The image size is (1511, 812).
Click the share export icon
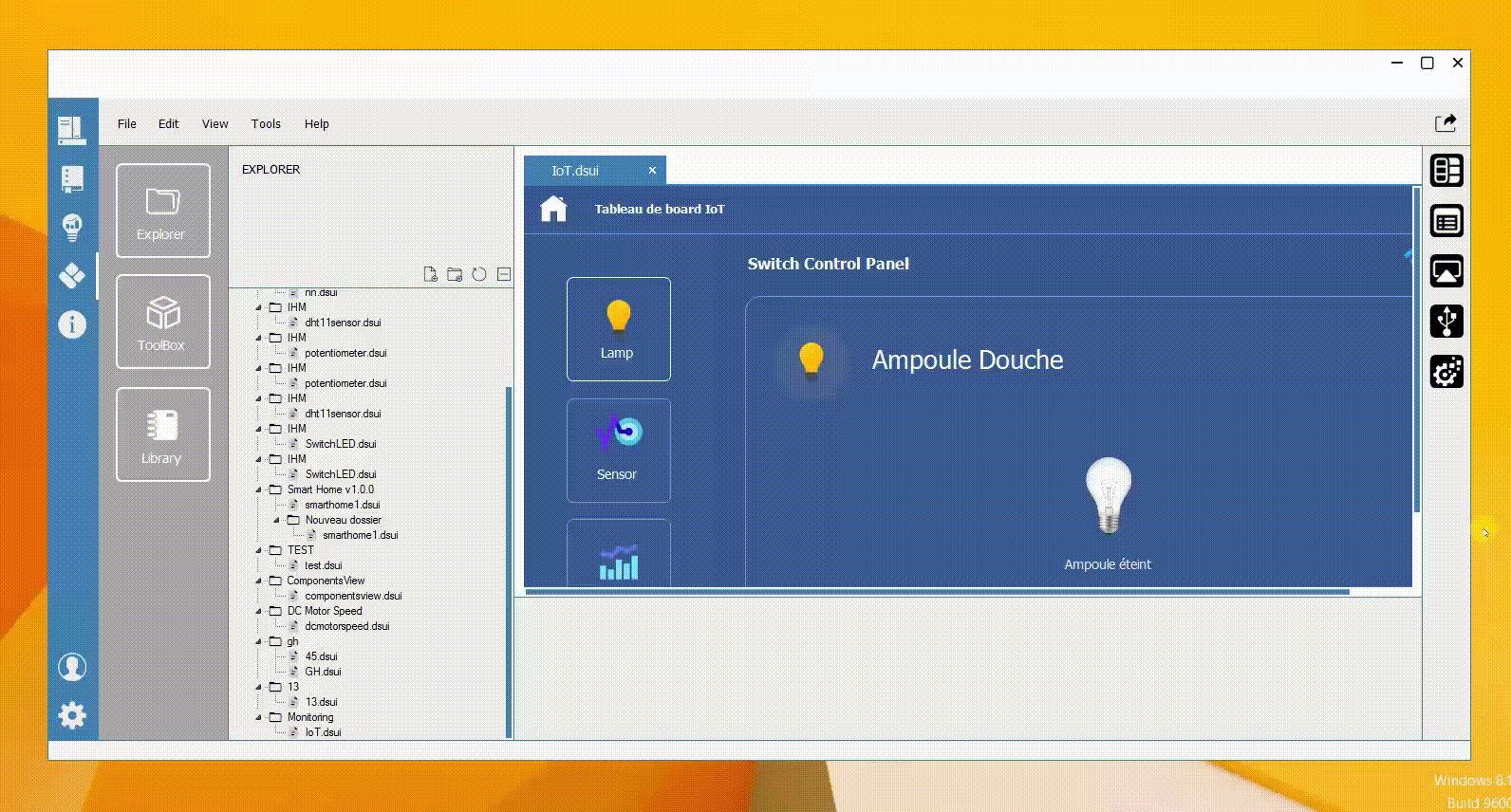click(x=1445, y=123)
